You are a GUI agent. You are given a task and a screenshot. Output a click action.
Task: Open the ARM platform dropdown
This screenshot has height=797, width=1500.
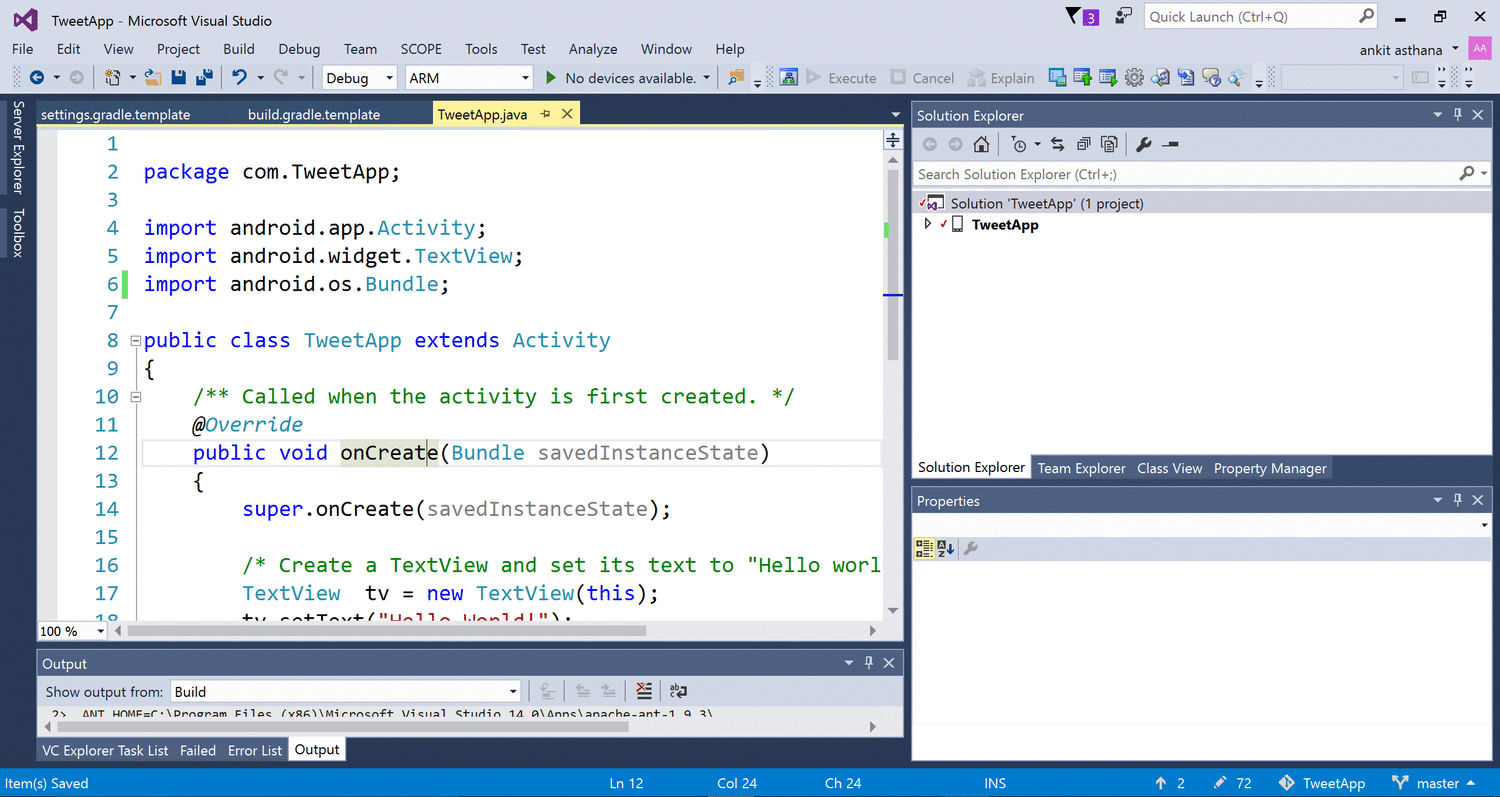469,78
